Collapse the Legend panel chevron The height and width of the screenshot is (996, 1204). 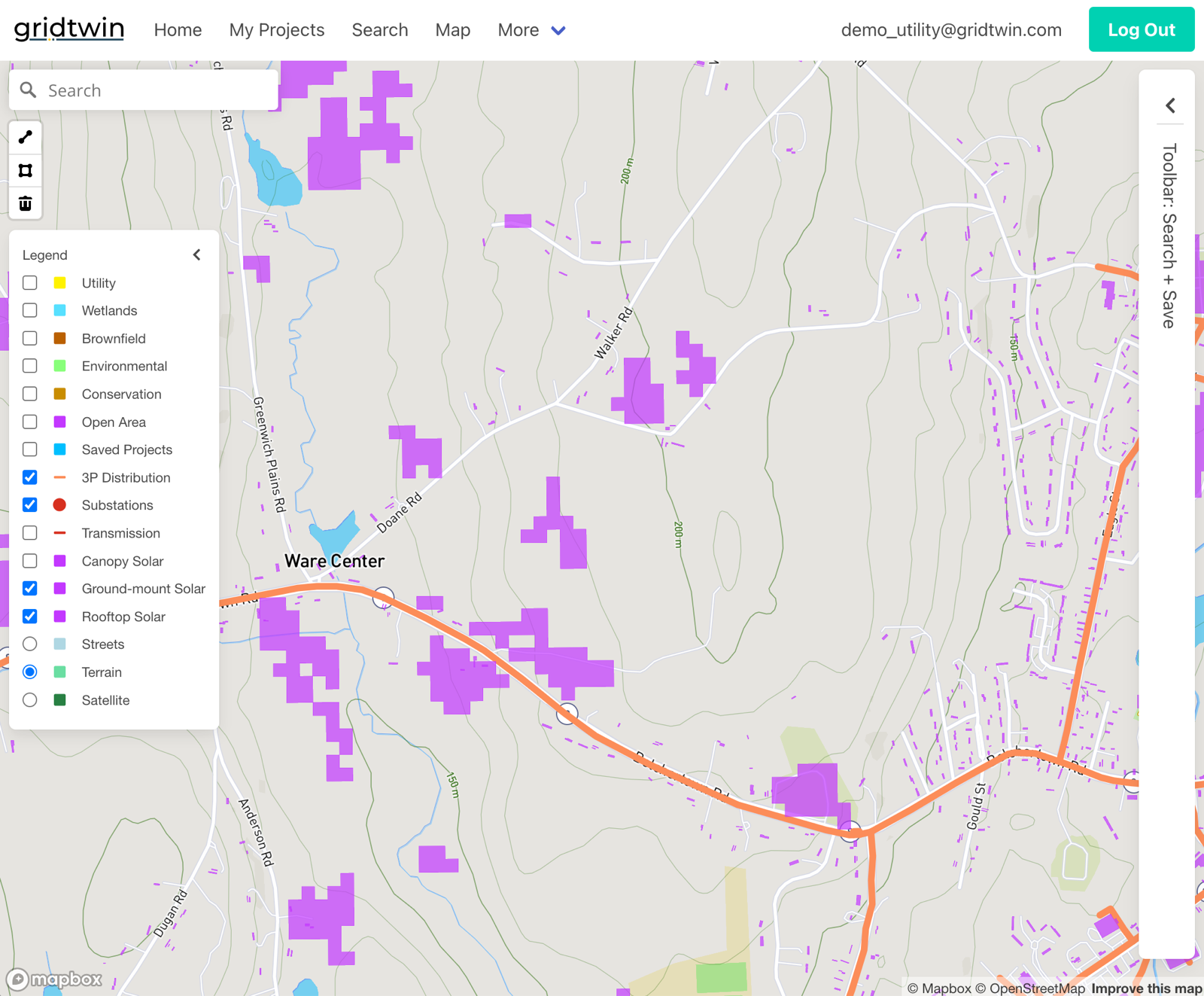point(197,255)
